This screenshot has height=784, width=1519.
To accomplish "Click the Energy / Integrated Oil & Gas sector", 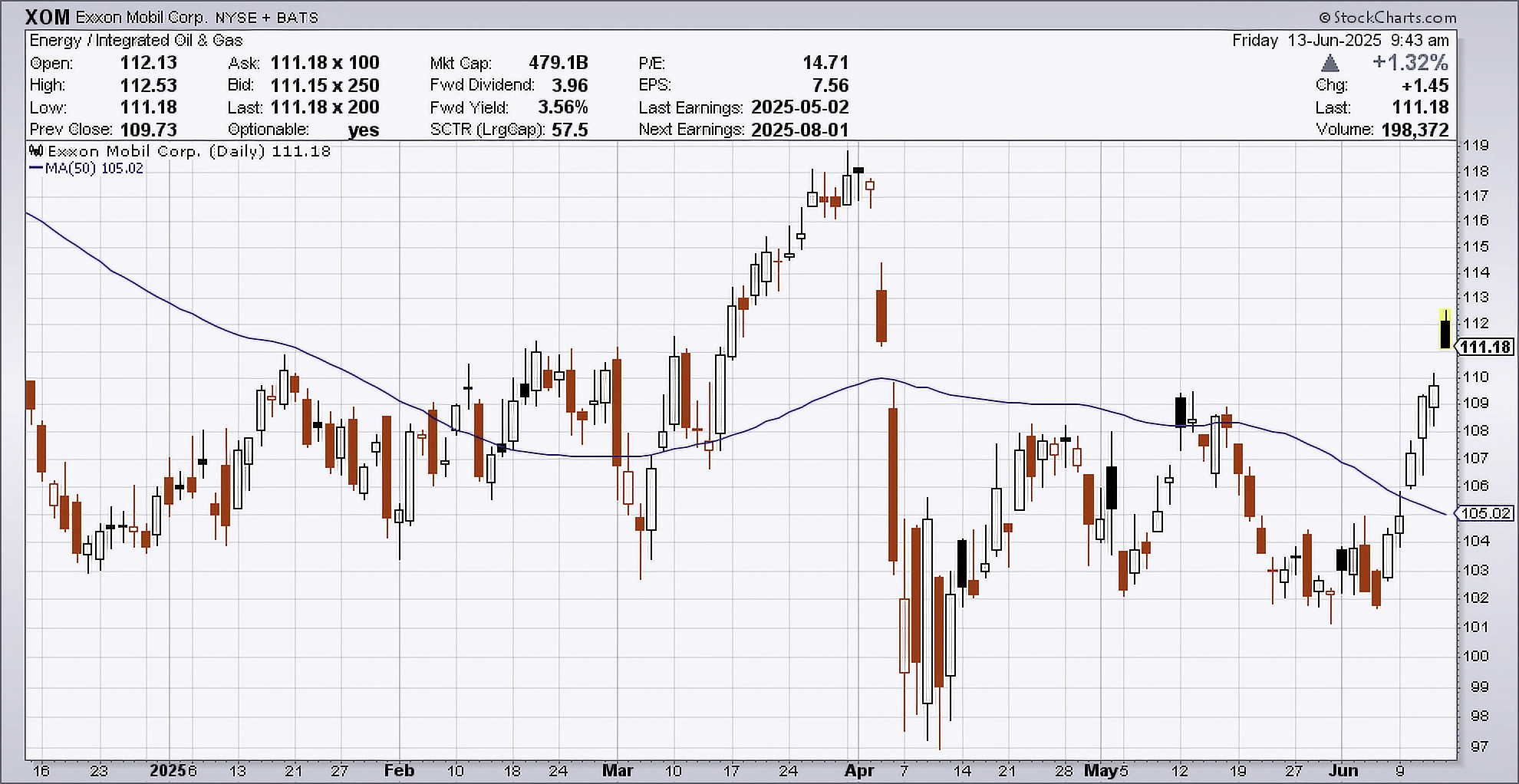I will pos(136,41).
